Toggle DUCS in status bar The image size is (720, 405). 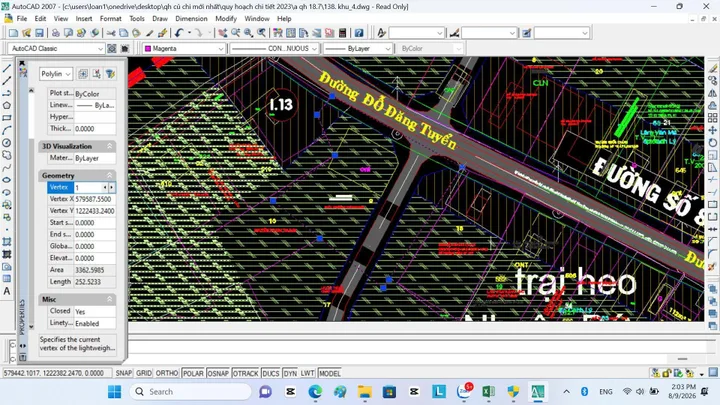coord(270,373)
